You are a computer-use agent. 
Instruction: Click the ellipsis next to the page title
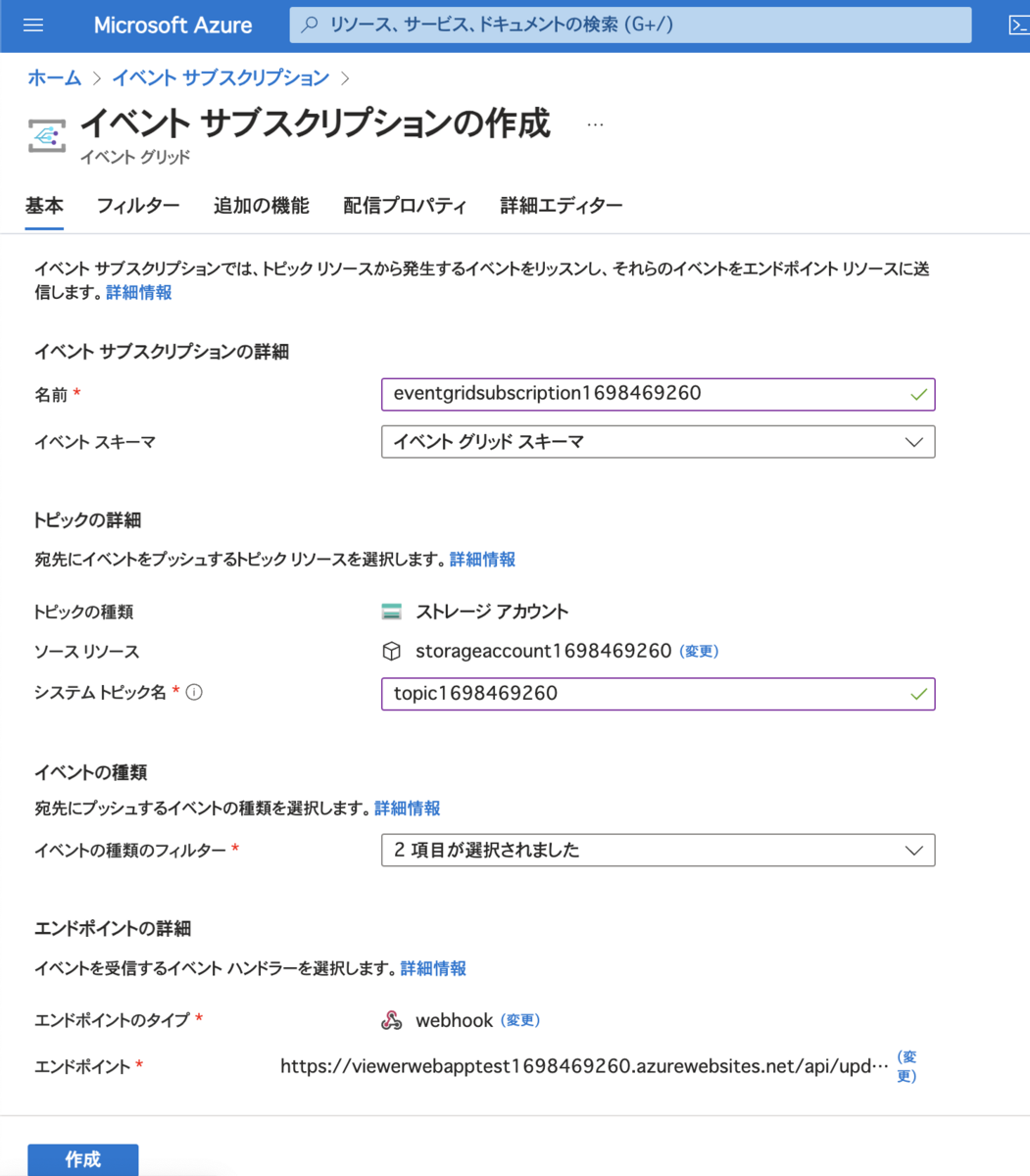(x=595, y=122)
